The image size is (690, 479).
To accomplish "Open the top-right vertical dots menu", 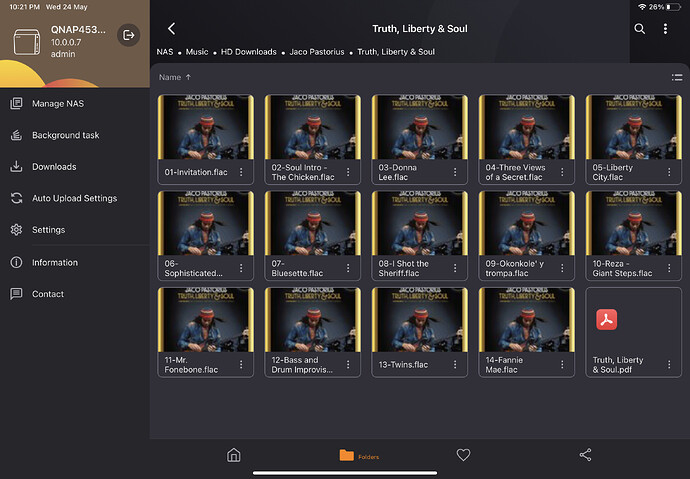I will coord(665,29).
